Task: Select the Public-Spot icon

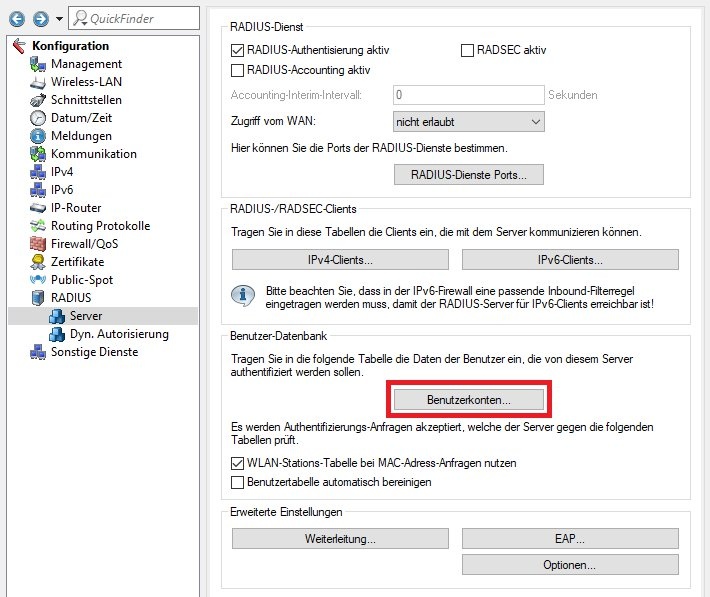Action: click(x=38, y=280)
